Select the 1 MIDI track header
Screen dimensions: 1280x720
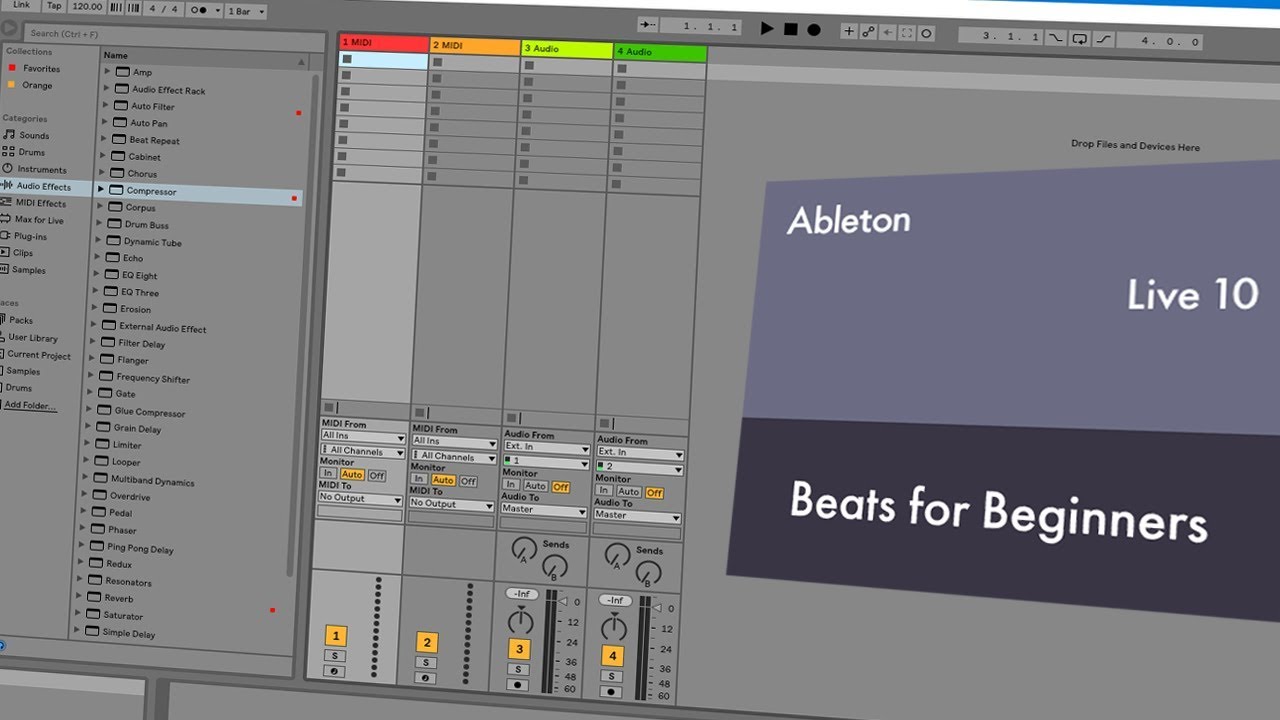384,43
